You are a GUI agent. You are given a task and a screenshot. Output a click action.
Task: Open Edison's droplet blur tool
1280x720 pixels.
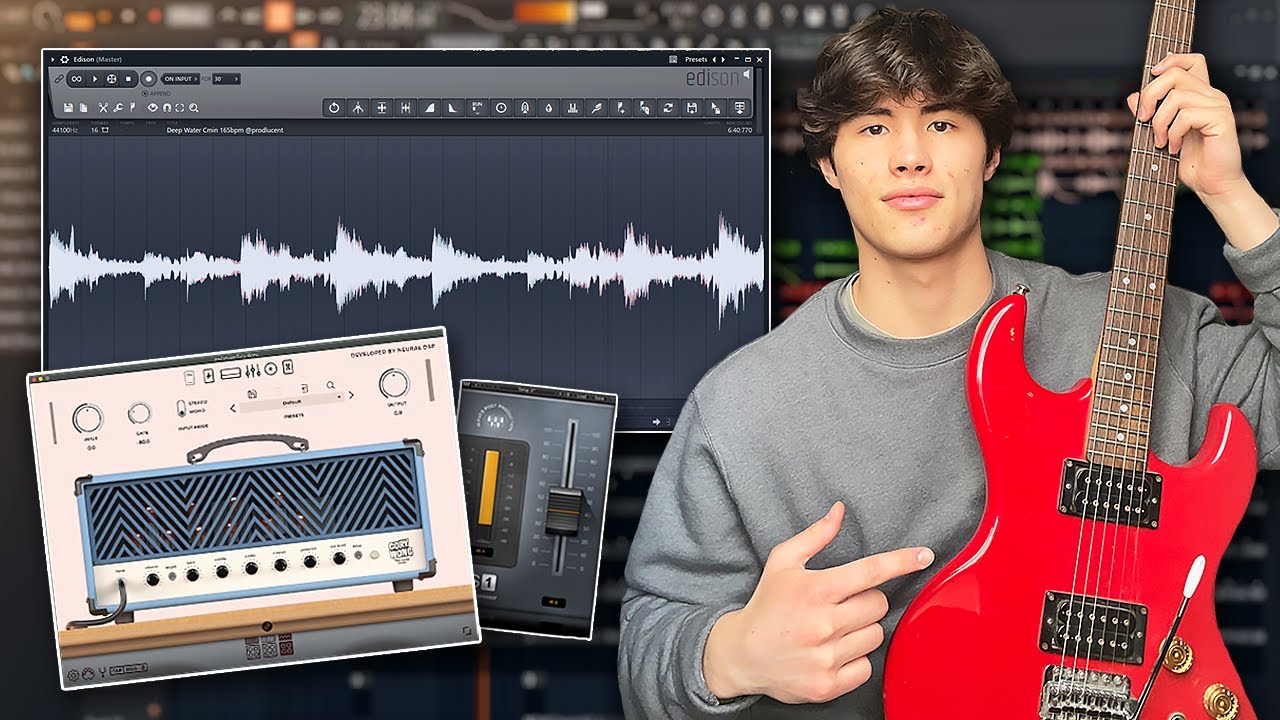pos(549,107)
